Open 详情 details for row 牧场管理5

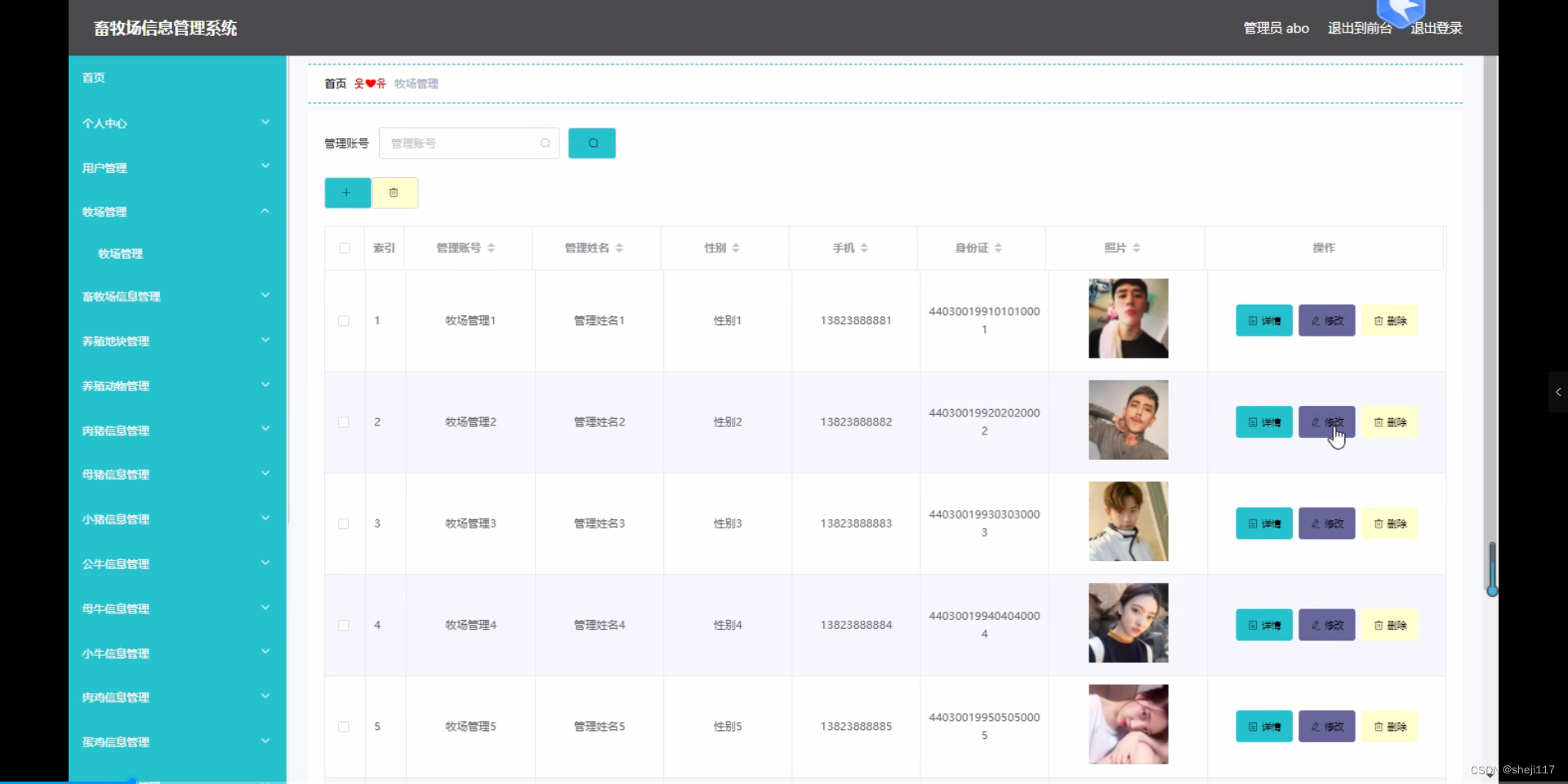click(1264, 726)
